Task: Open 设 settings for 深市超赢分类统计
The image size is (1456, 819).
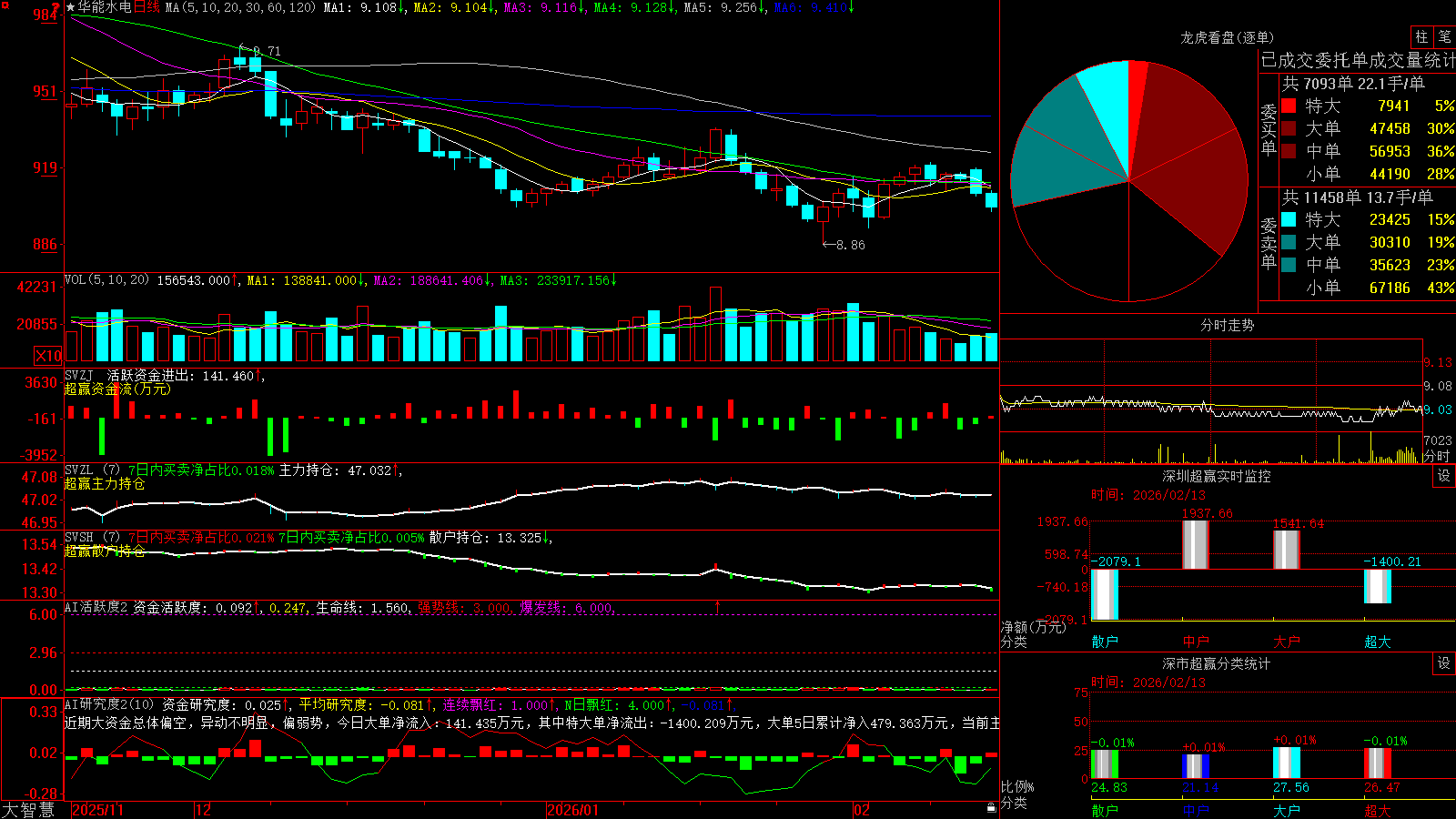Action: (1444, 663)
